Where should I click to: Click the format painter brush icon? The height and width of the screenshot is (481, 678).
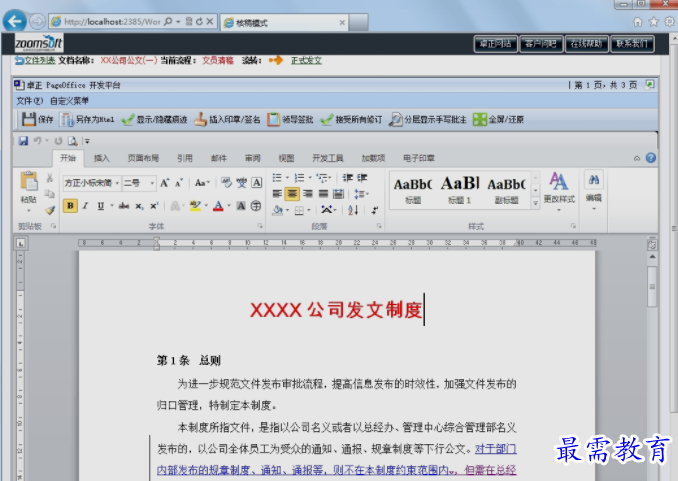click(50, 210)
